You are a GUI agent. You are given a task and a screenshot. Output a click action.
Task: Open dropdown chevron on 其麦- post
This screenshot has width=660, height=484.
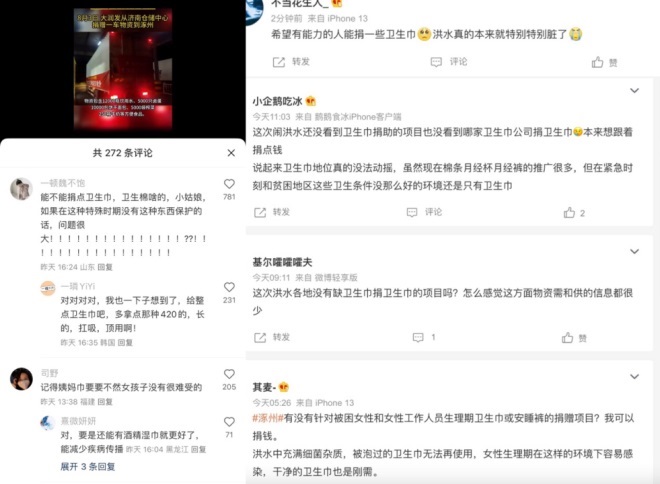coord(634,376)
